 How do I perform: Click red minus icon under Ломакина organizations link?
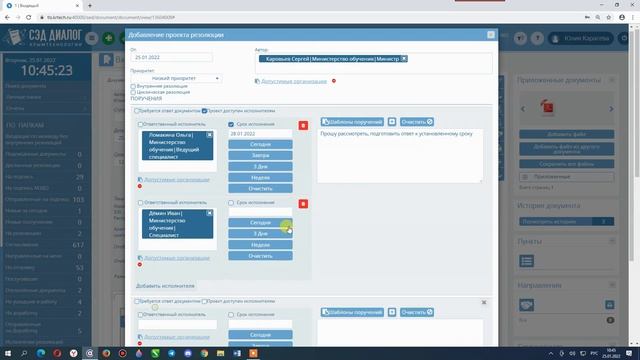tap(140, 186)
